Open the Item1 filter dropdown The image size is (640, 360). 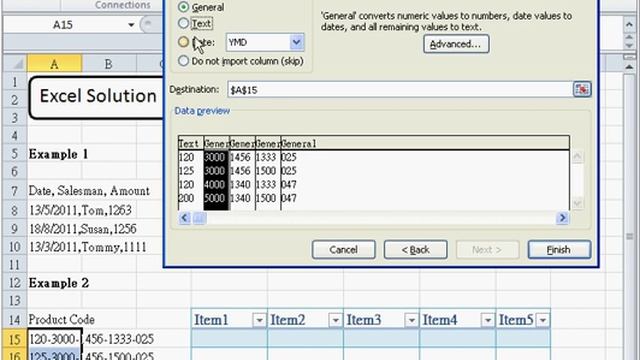point(259,320)
